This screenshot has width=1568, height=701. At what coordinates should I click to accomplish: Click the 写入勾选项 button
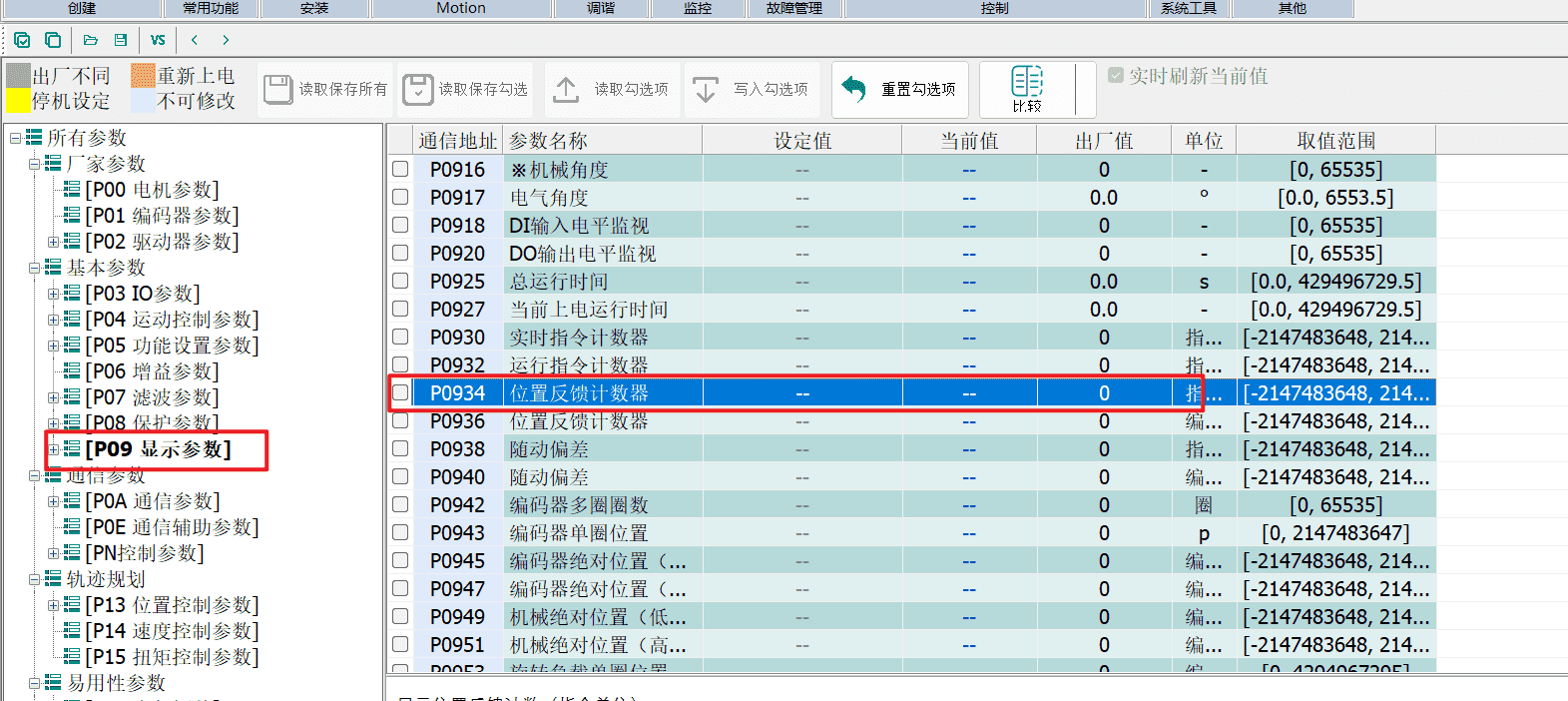pyautogui.click(x=753, y=90)
